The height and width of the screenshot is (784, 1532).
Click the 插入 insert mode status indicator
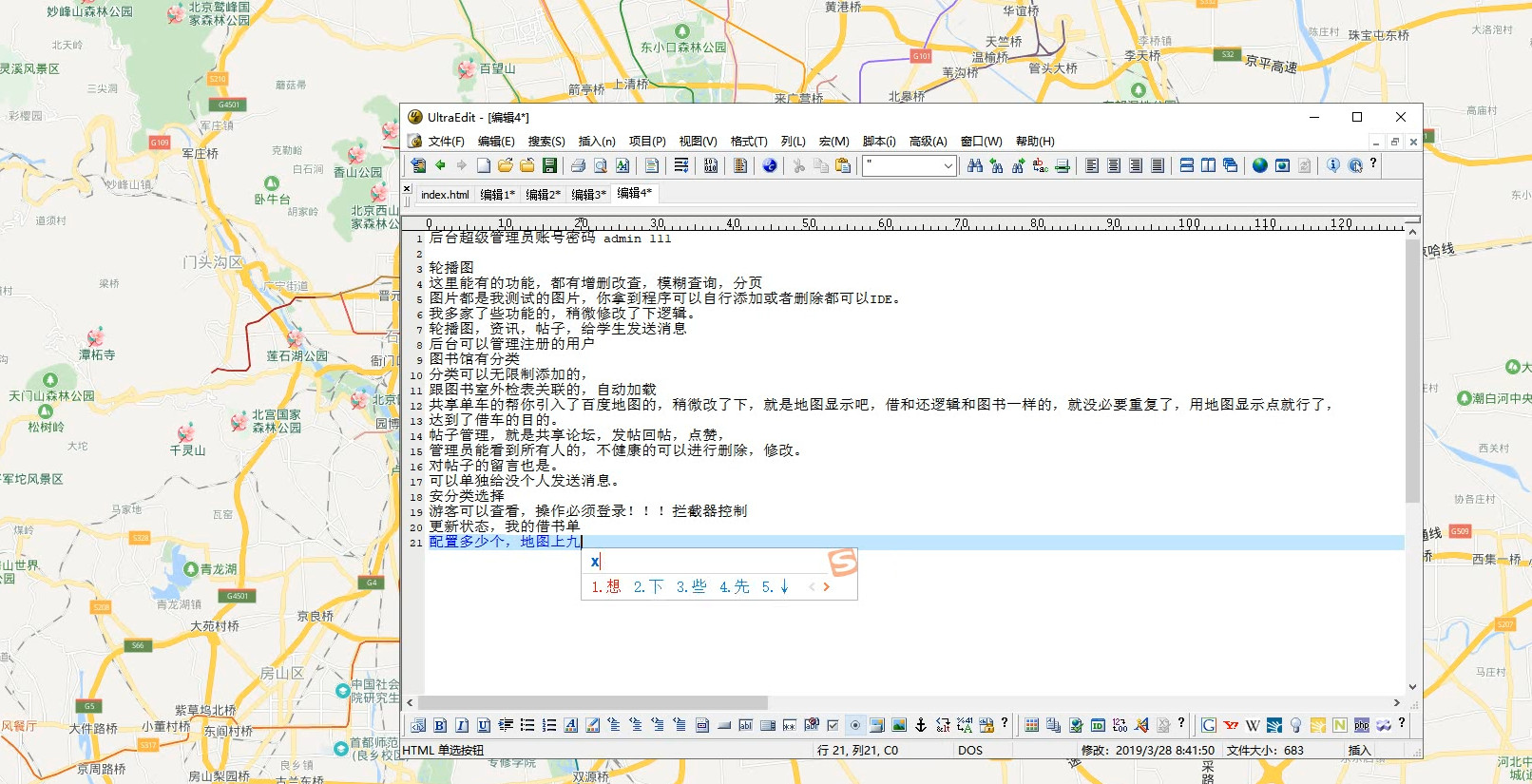pos(1359,751)
